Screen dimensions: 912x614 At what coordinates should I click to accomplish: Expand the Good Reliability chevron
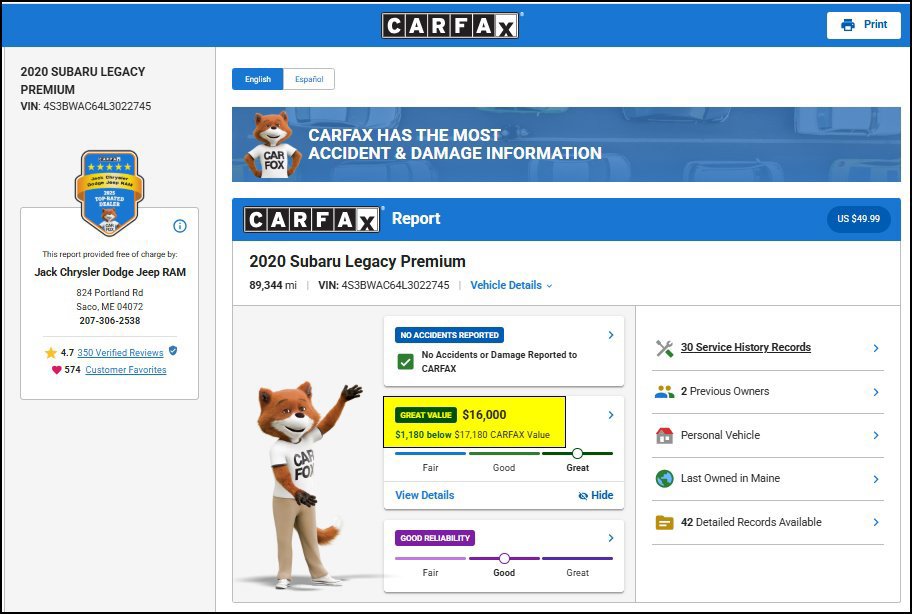point(611,538)
